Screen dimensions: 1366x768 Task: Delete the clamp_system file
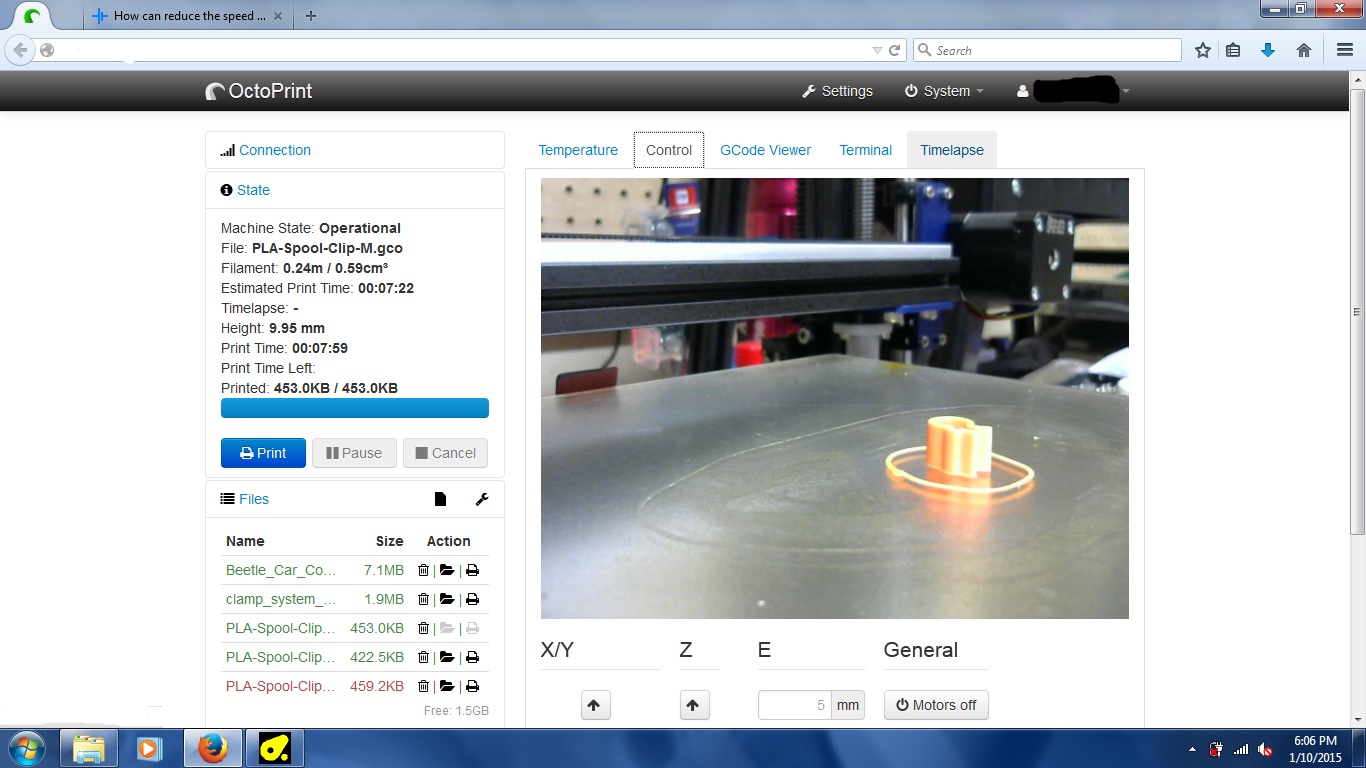pos(423,599)
